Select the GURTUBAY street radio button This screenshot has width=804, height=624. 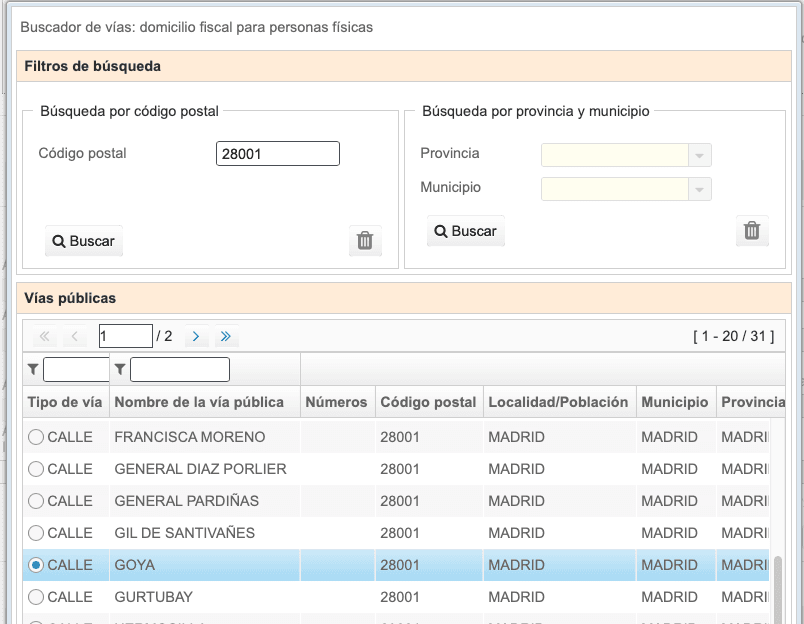pyautogui.click(x=36, y=597)
